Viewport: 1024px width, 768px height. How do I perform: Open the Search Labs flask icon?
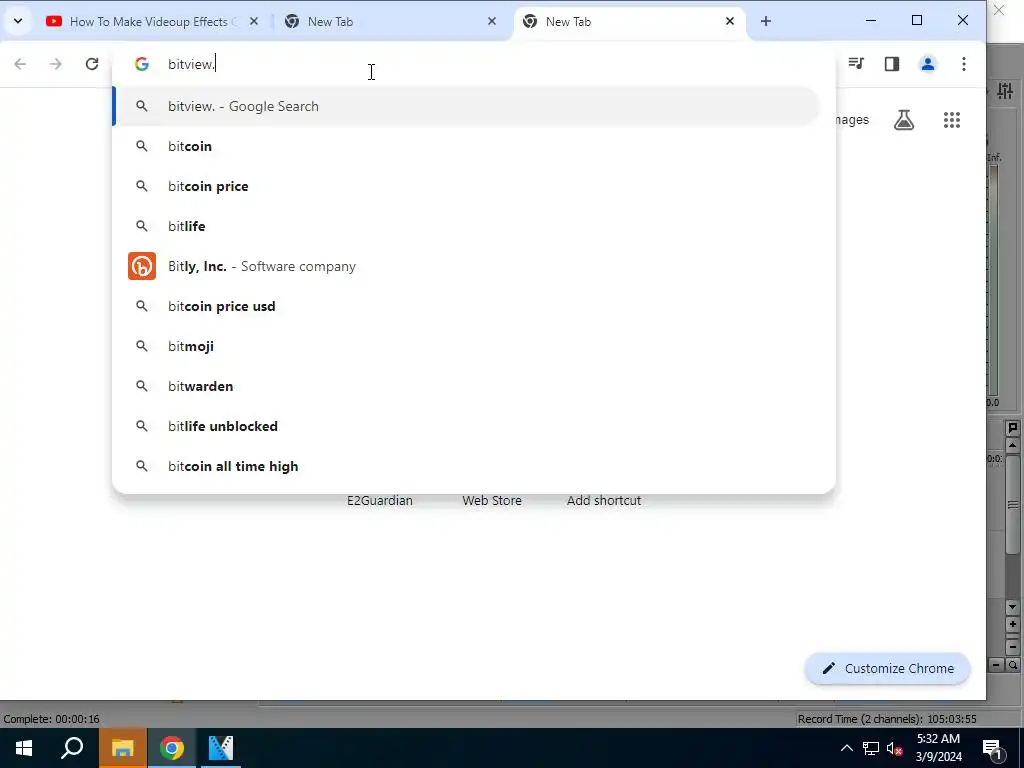click(x=904, y=120)
